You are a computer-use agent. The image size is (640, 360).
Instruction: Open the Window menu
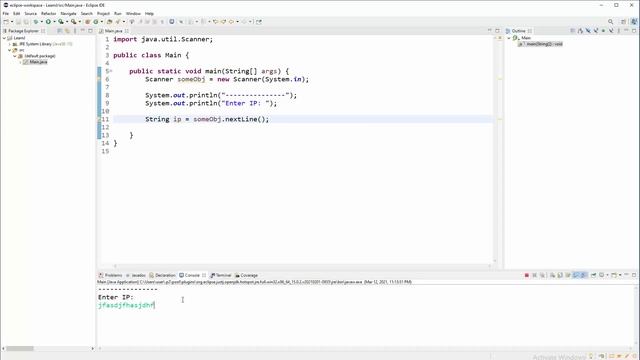point(133,13)
